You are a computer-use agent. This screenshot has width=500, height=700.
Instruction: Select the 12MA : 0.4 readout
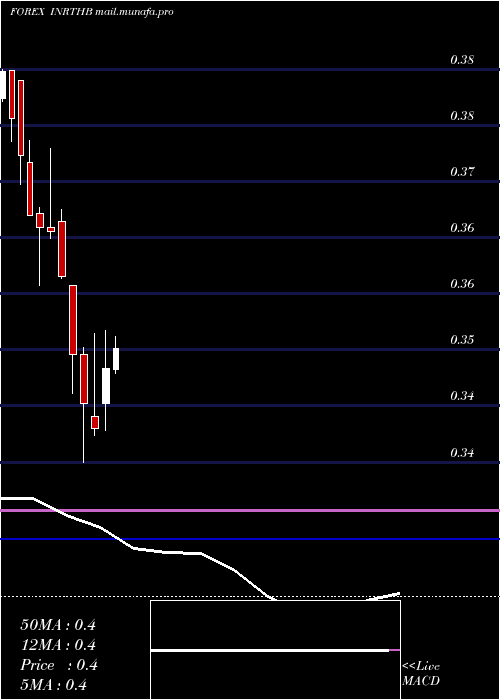58,645
